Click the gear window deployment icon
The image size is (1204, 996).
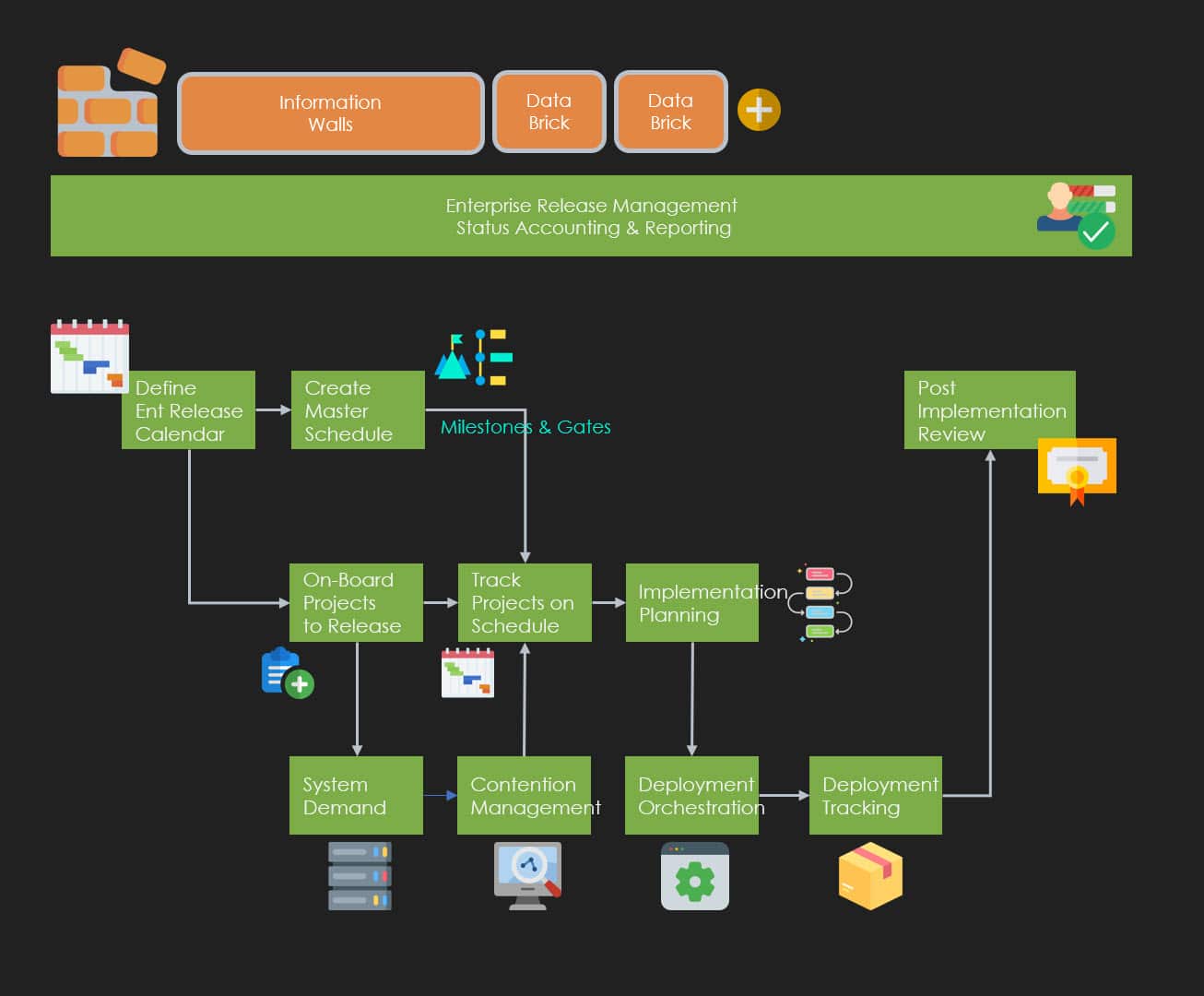coord(695,876)
